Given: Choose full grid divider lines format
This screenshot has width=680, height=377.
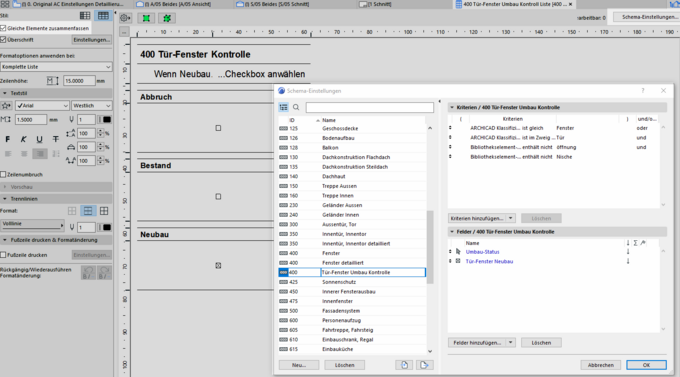Looking at the screenshot, I should (104, 211).
